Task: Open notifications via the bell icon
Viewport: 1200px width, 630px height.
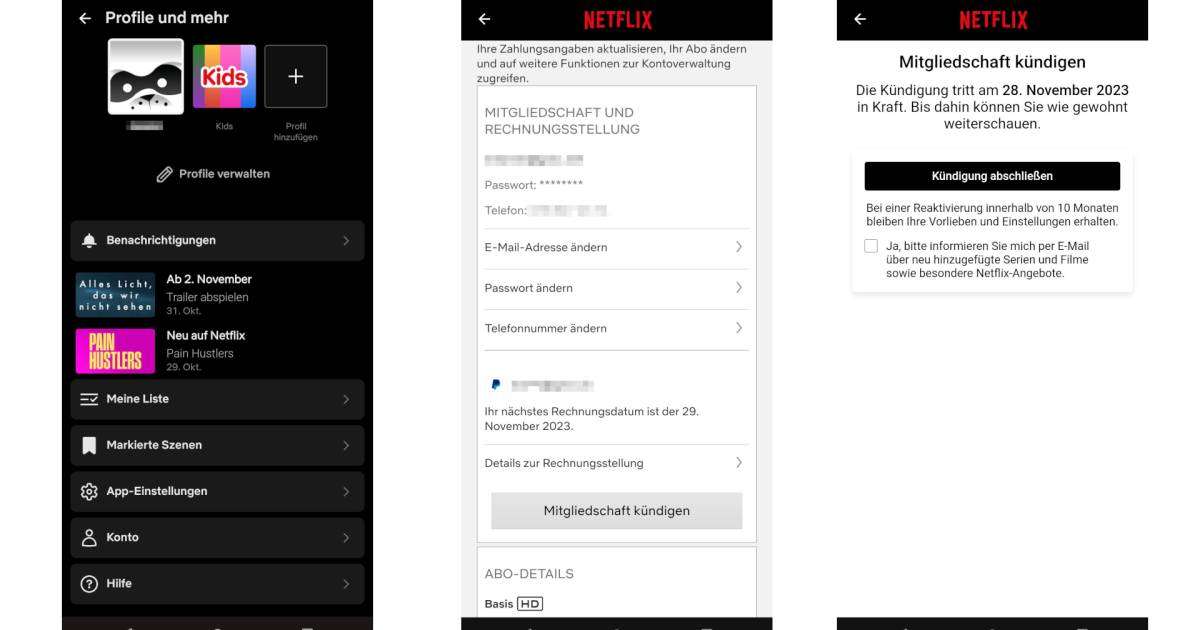Action: [88, 240]
